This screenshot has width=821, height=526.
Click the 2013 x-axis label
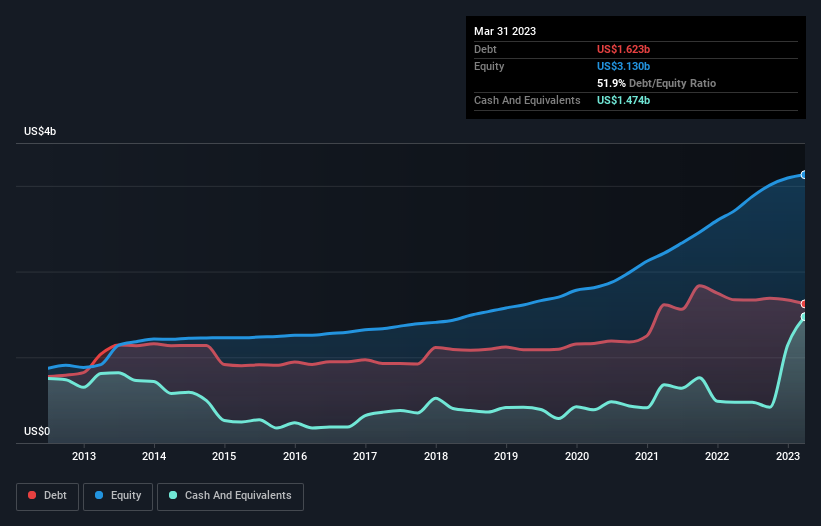[x=84, y=456]
